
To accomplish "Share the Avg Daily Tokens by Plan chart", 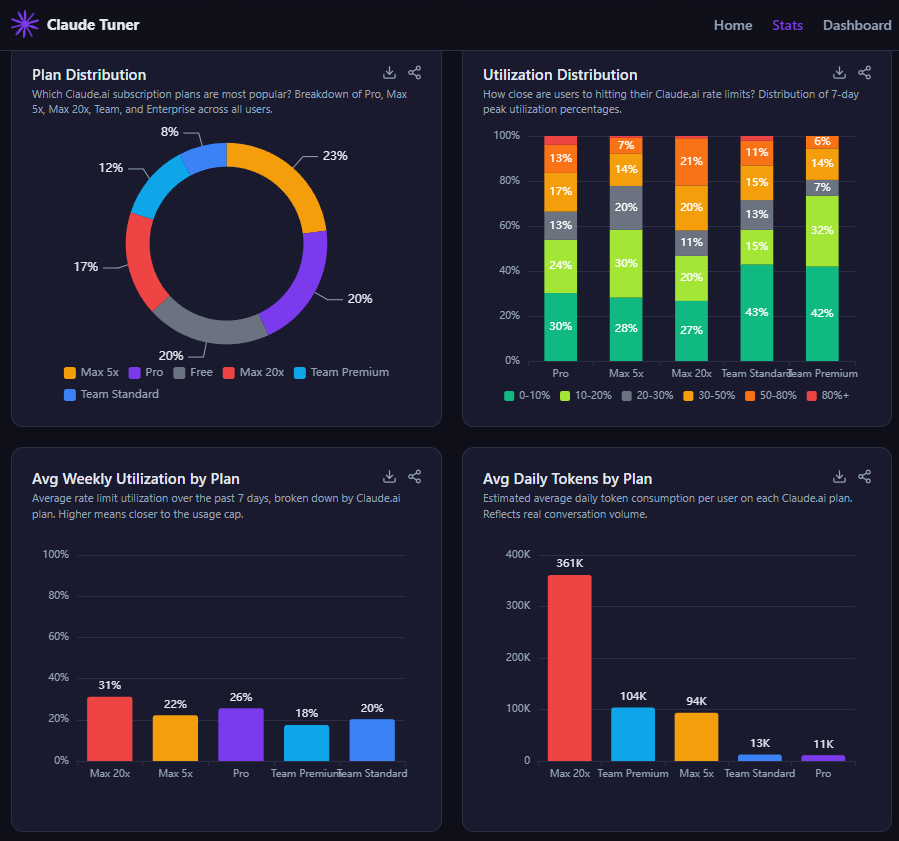I will [x=866, y=477].
